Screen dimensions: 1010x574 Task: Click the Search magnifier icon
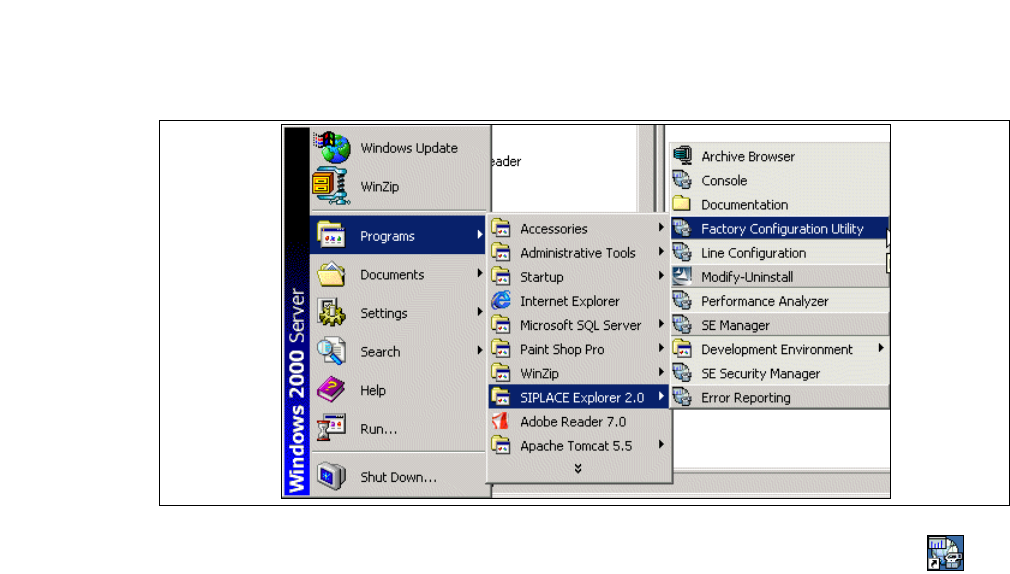point(331,351)
